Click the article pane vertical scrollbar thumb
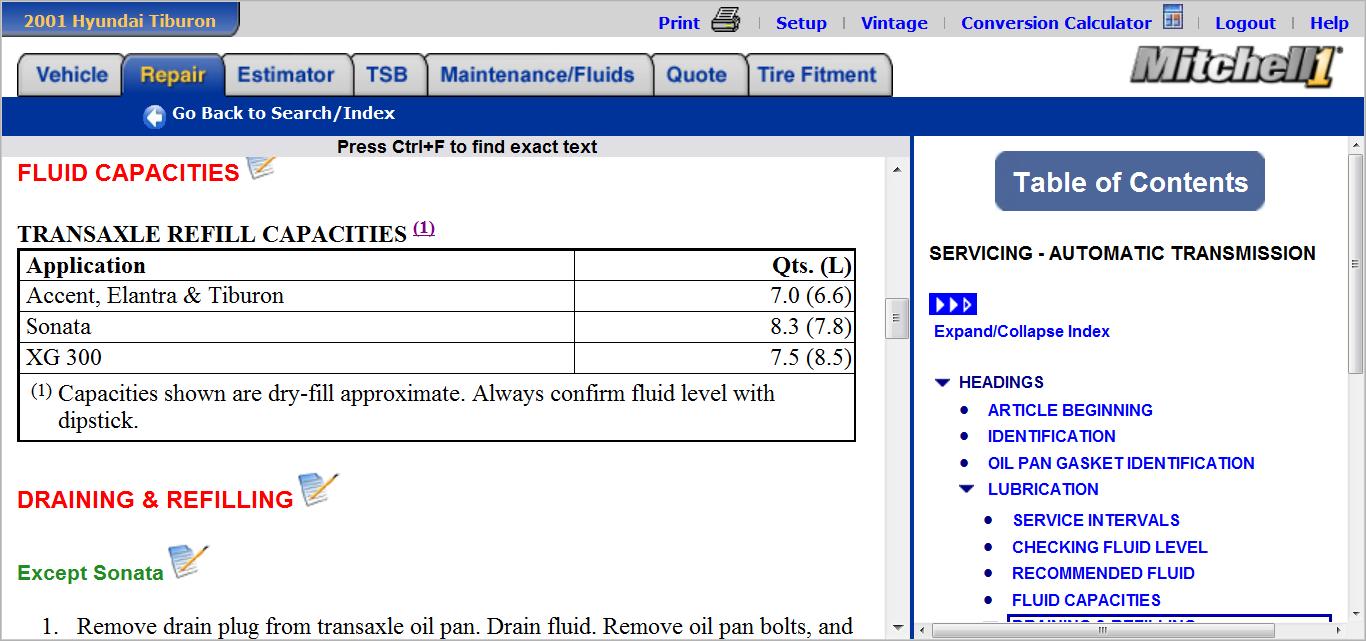The image size is (1366, 641). (x=897, y=318)
